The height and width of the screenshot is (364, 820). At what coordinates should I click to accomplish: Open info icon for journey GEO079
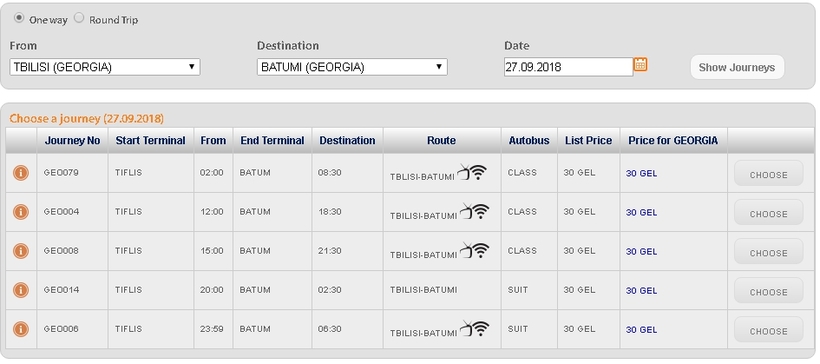[x=20, y=173]
